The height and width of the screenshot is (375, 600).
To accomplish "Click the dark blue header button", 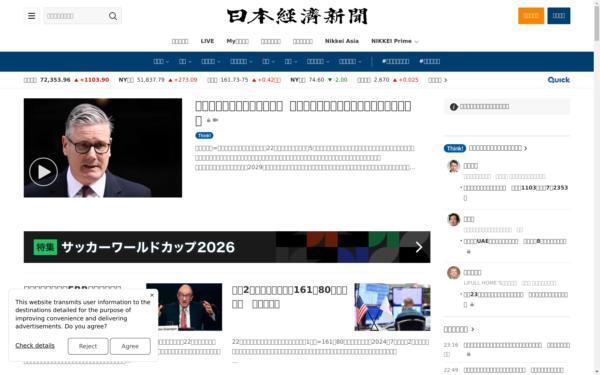I will pyautogui.click(x=558, y=16).
